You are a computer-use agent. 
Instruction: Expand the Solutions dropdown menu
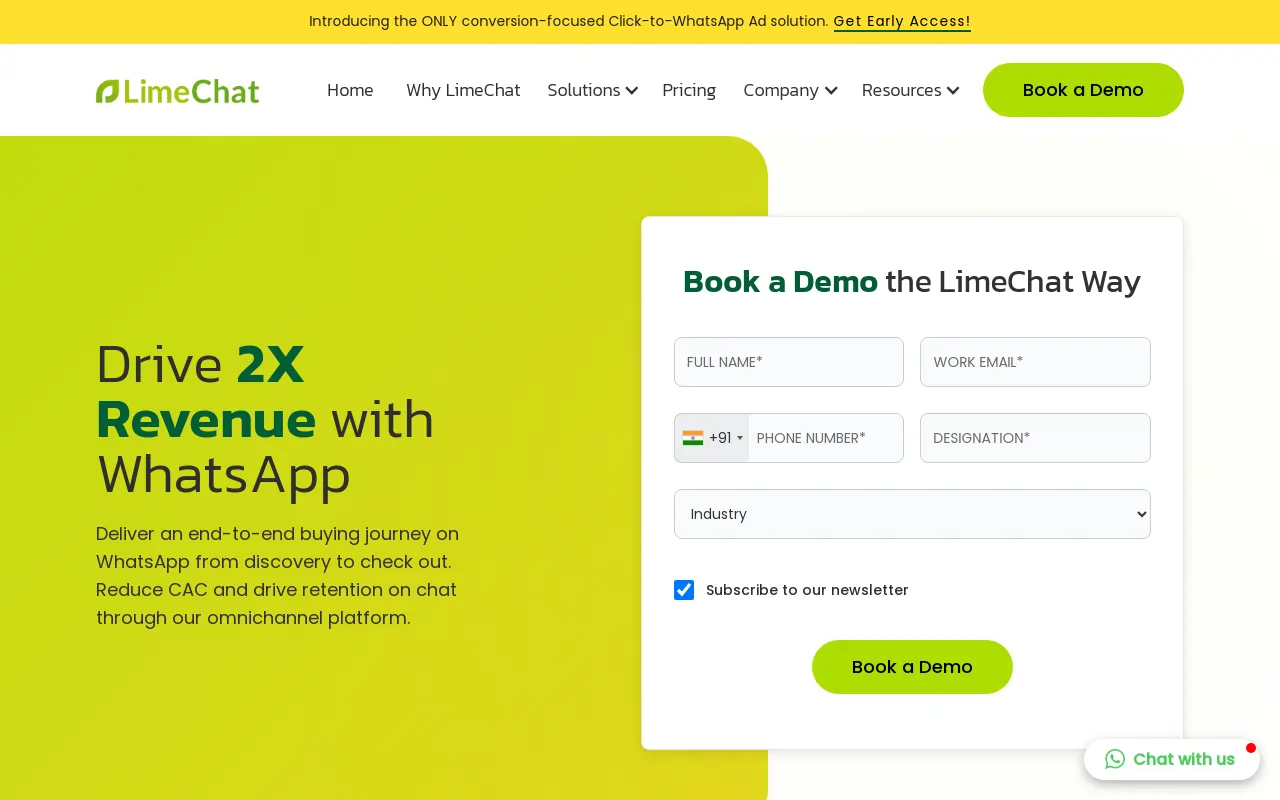point(592,90)
